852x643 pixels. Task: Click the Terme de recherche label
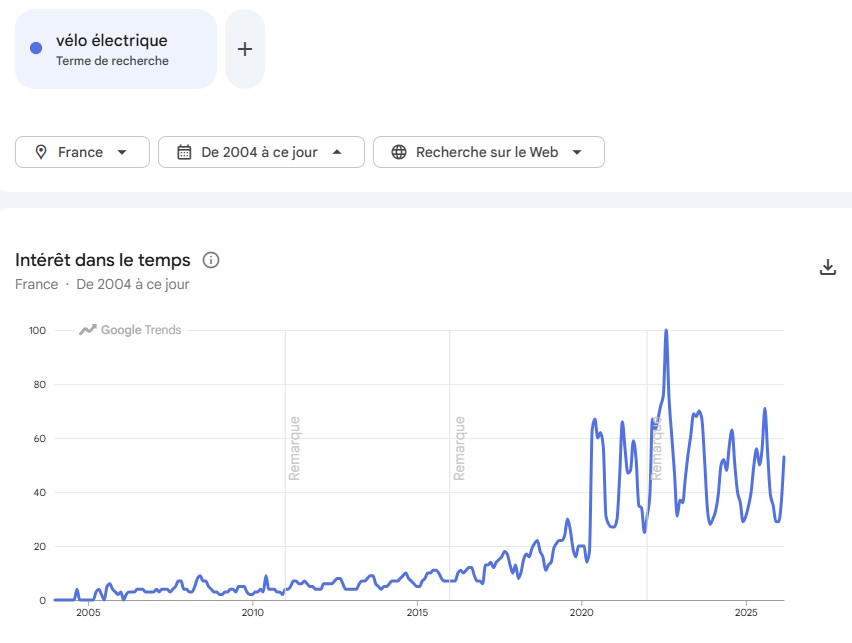[112, 61]
